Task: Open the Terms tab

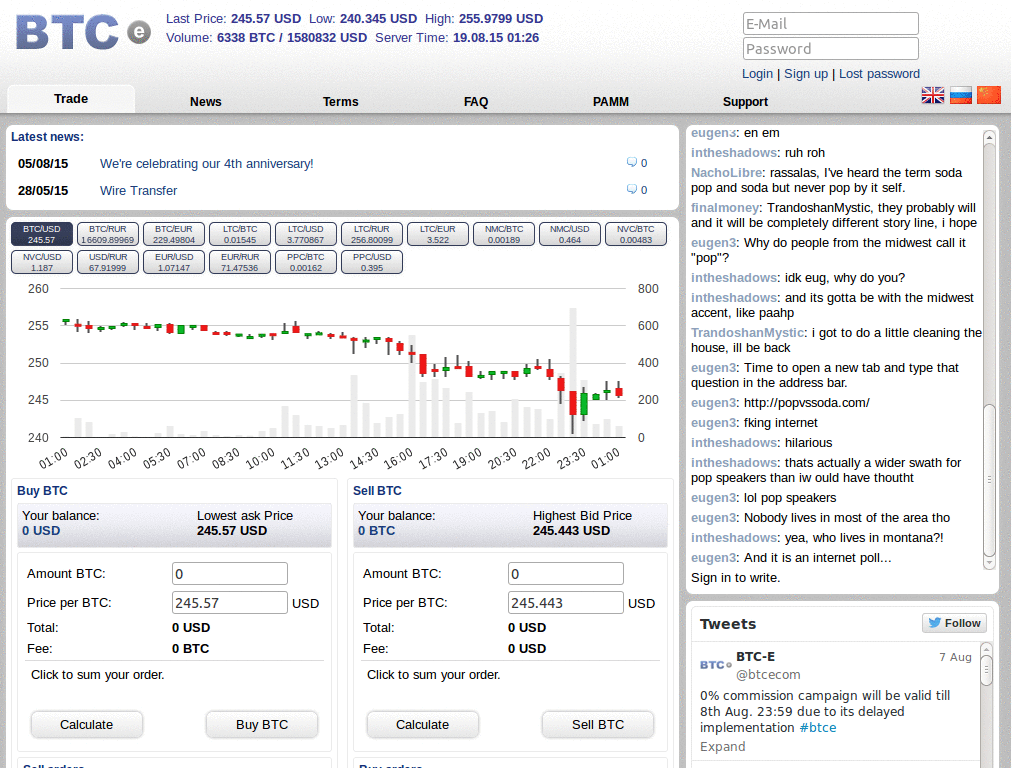Action: 340,101
